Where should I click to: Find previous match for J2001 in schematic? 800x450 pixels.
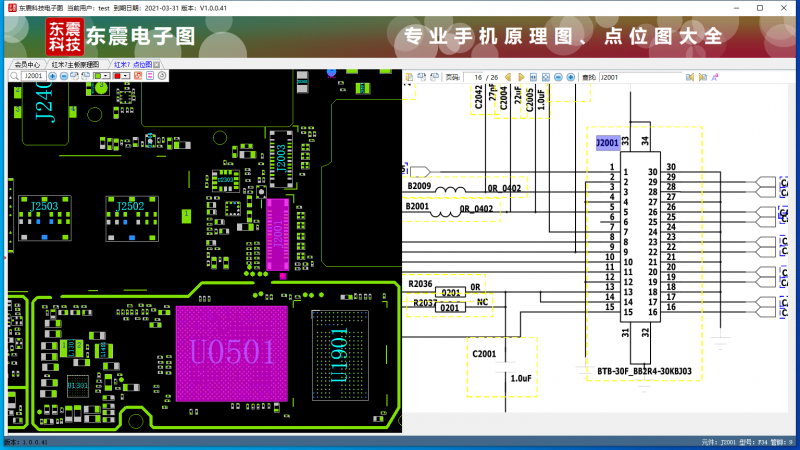pos(689,77)
